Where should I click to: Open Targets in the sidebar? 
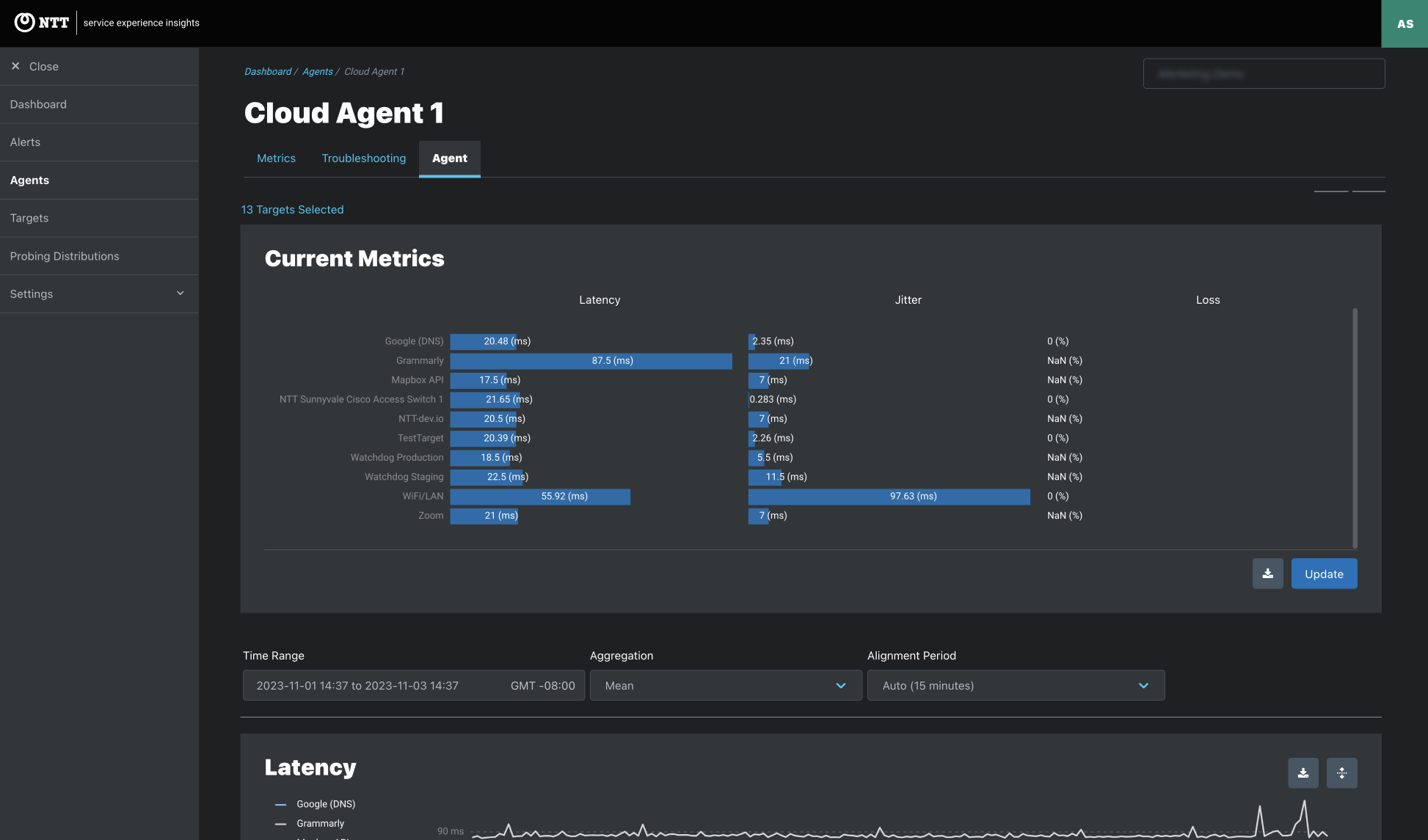(99, 218)
